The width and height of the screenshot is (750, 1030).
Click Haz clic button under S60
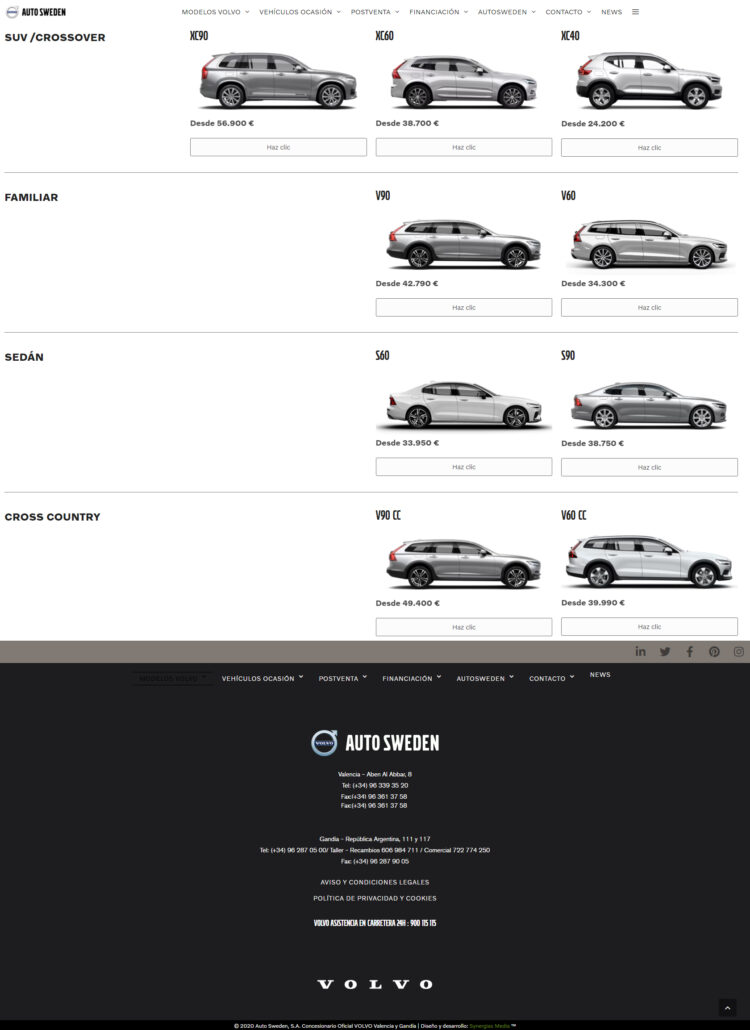click(464, 467)
